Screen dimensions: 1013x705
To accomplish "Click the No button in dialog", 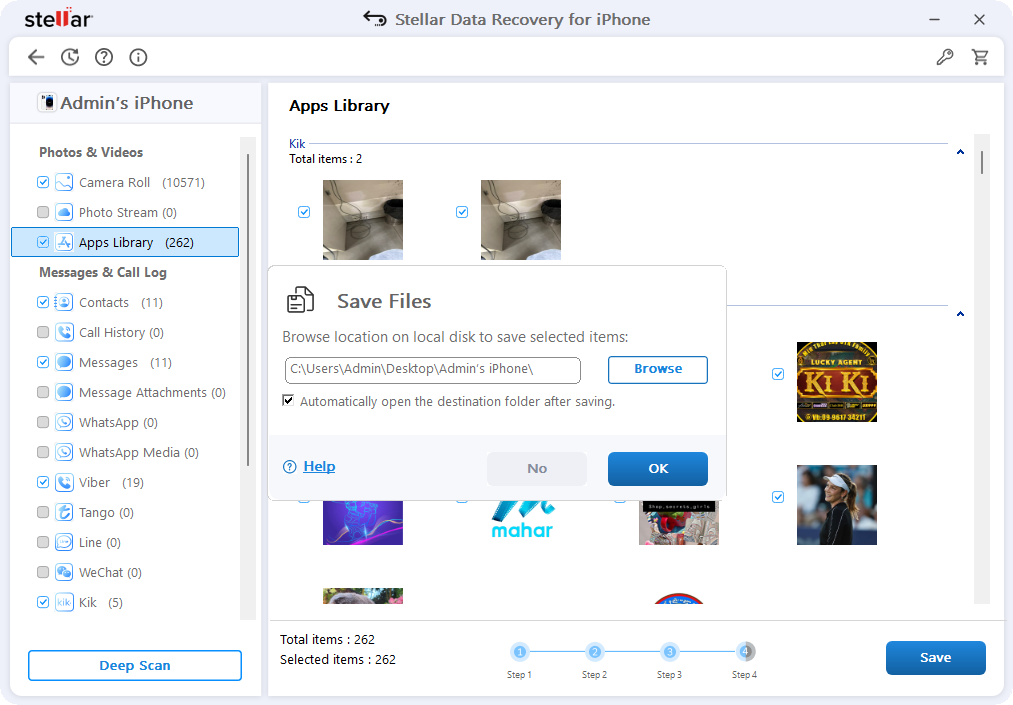I will click(x=537, y=468).
